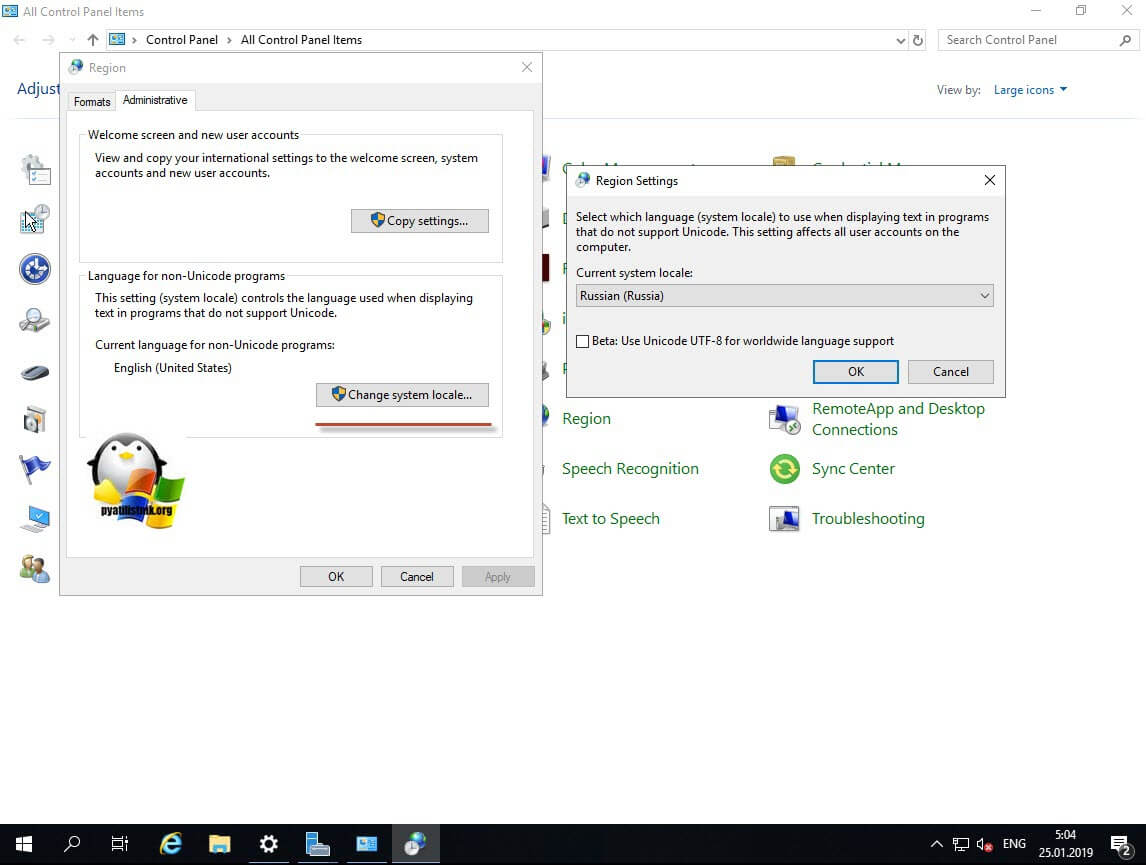Image resolution: width=1146 pixels, height=865 pixels.
Task: Click the refresh button in address bar
Action: 918,40
